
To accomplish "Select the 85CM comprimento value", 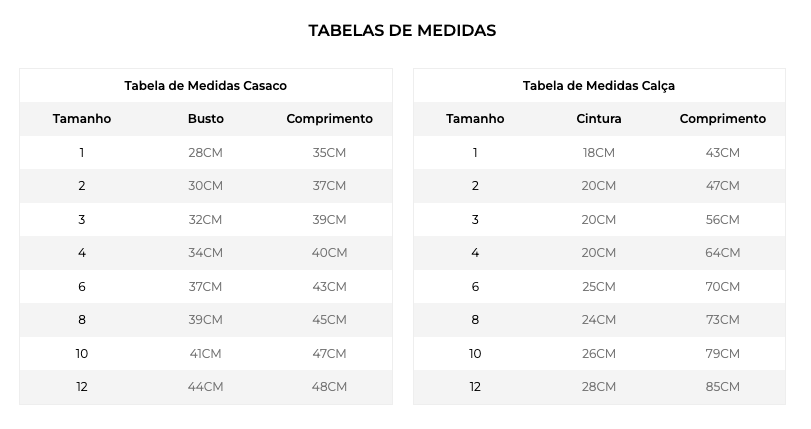I will (x=722, y=387).
